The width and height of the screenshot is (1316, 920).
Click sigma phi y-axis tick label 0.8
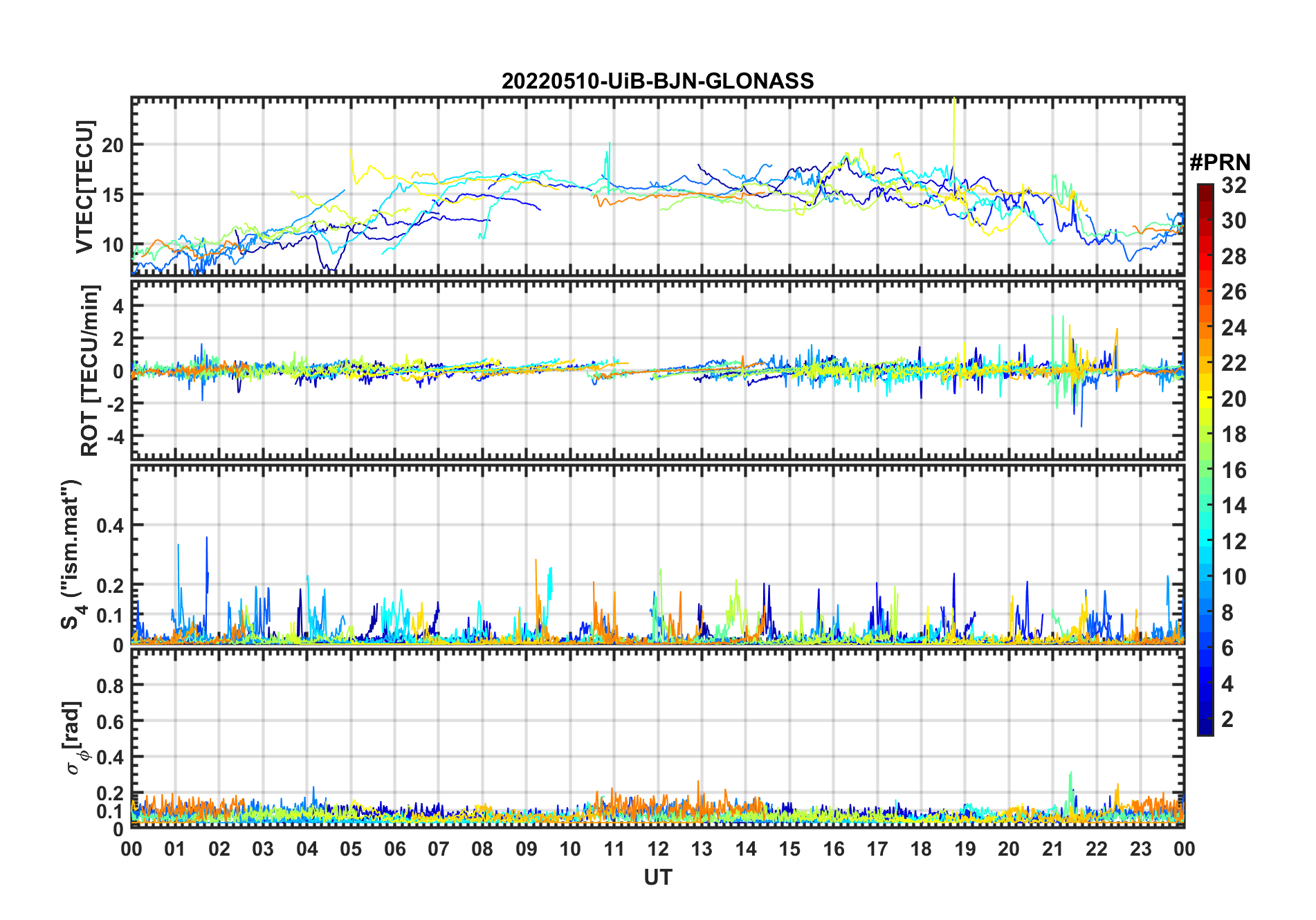[109, 686]
